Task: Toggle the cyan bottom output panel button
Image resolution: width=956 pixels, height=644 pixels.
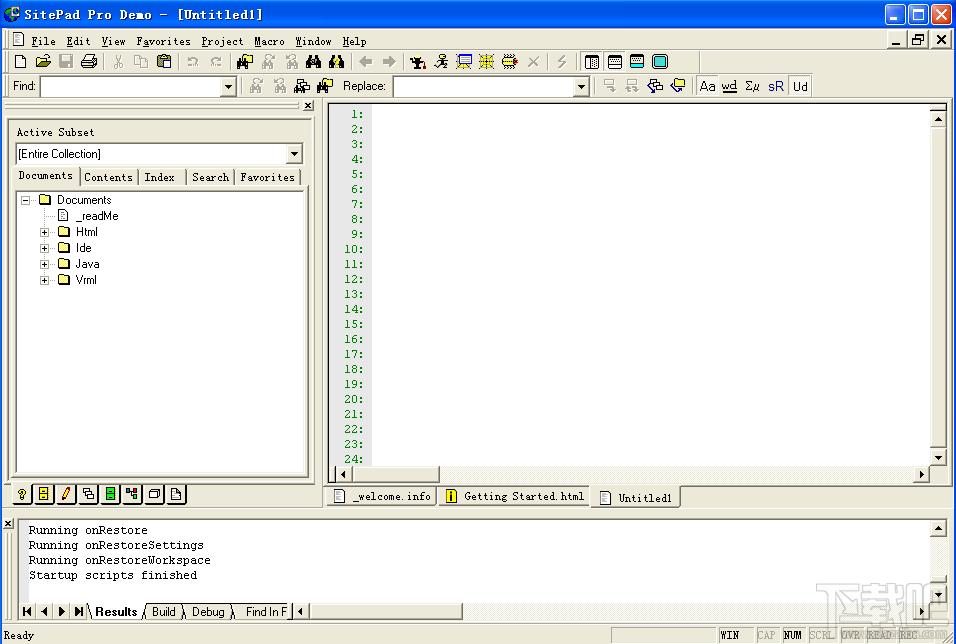Action: [637, 62]
